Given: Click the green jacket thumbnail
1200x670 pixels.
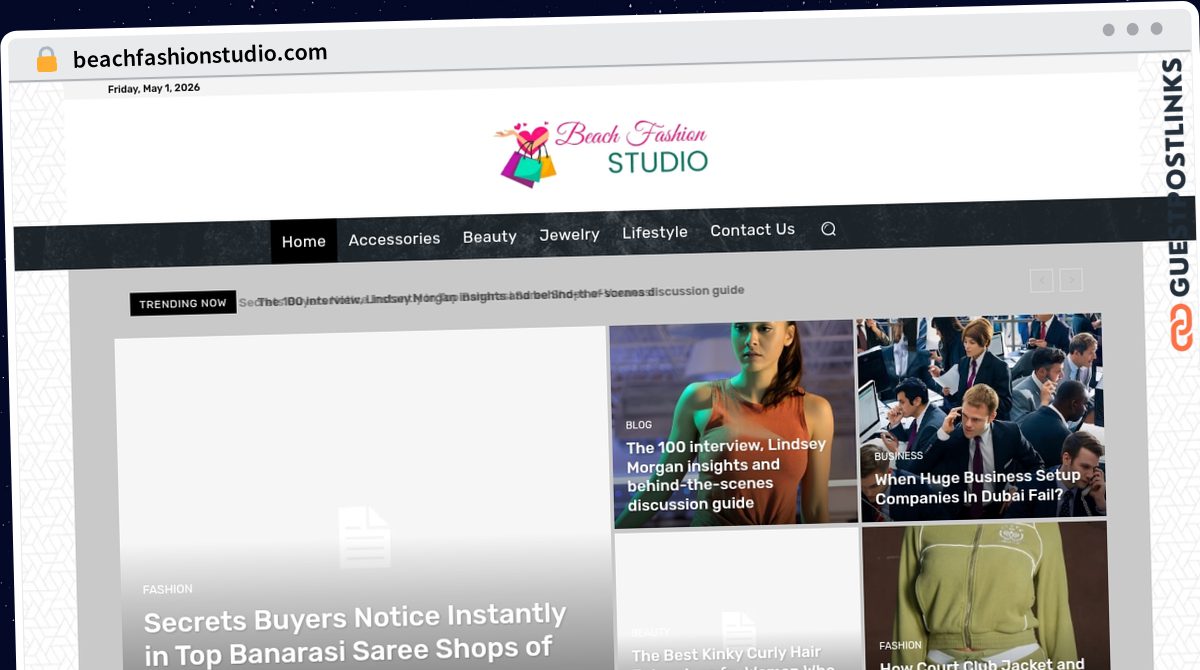Looking at the screenshot, I should click(985, 596).
